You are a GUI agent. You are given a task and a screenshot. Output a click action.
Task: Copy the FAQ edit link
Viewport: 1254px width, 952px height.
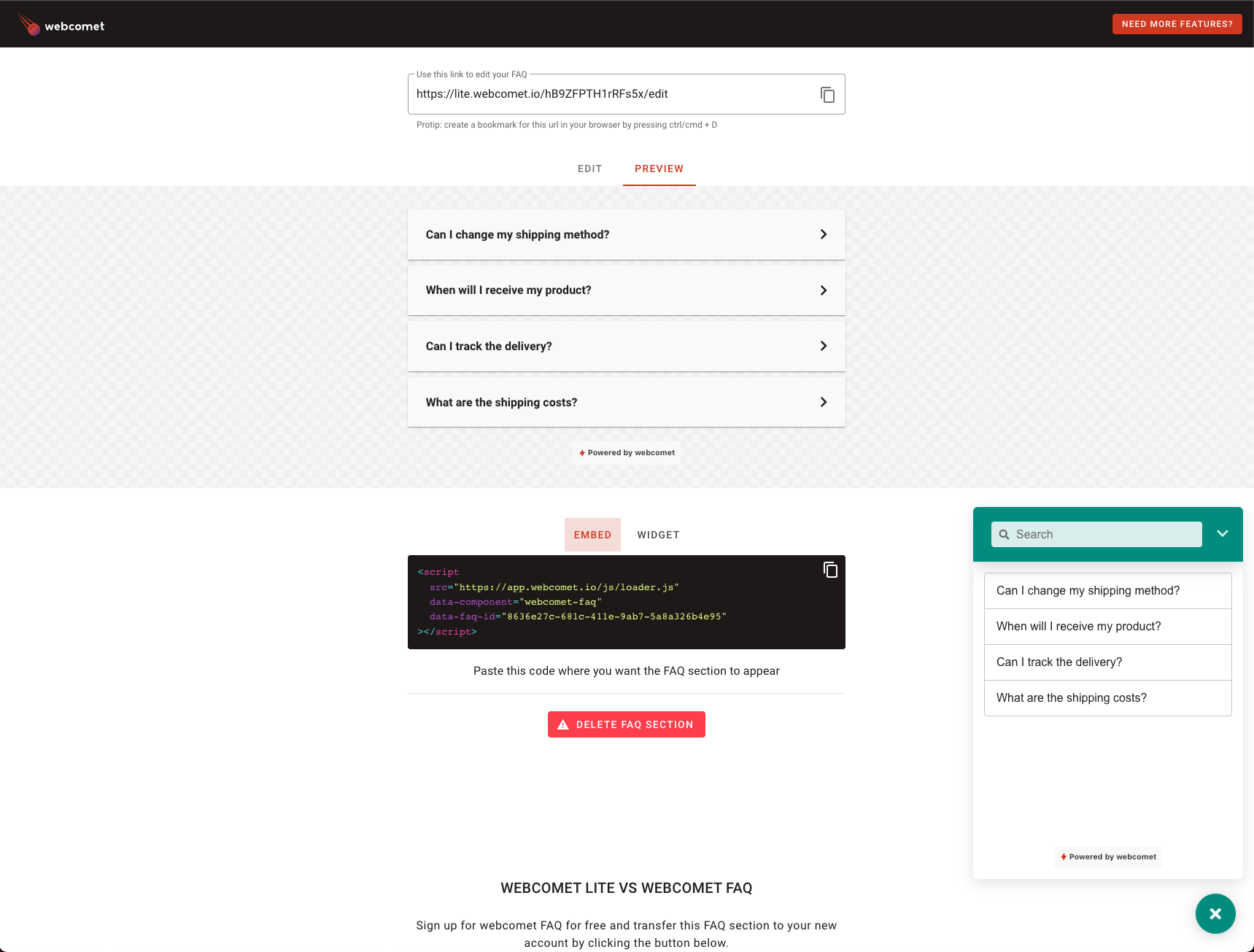827,95
